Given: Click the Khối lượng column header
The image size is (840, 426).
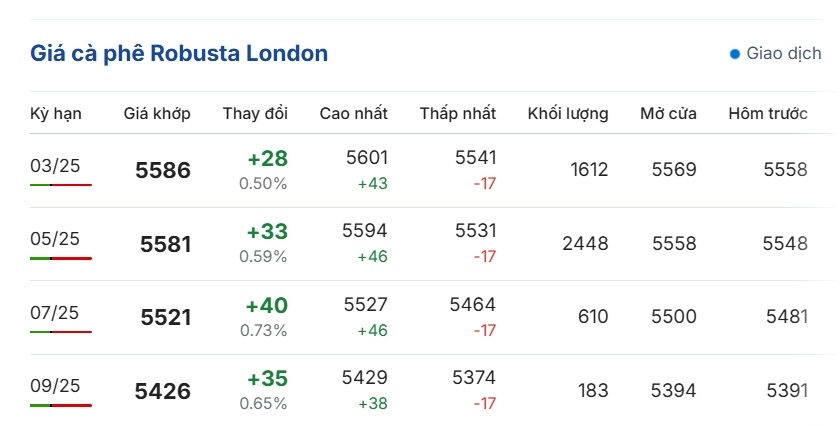Looking at the screenshot, I should (568, 114).
